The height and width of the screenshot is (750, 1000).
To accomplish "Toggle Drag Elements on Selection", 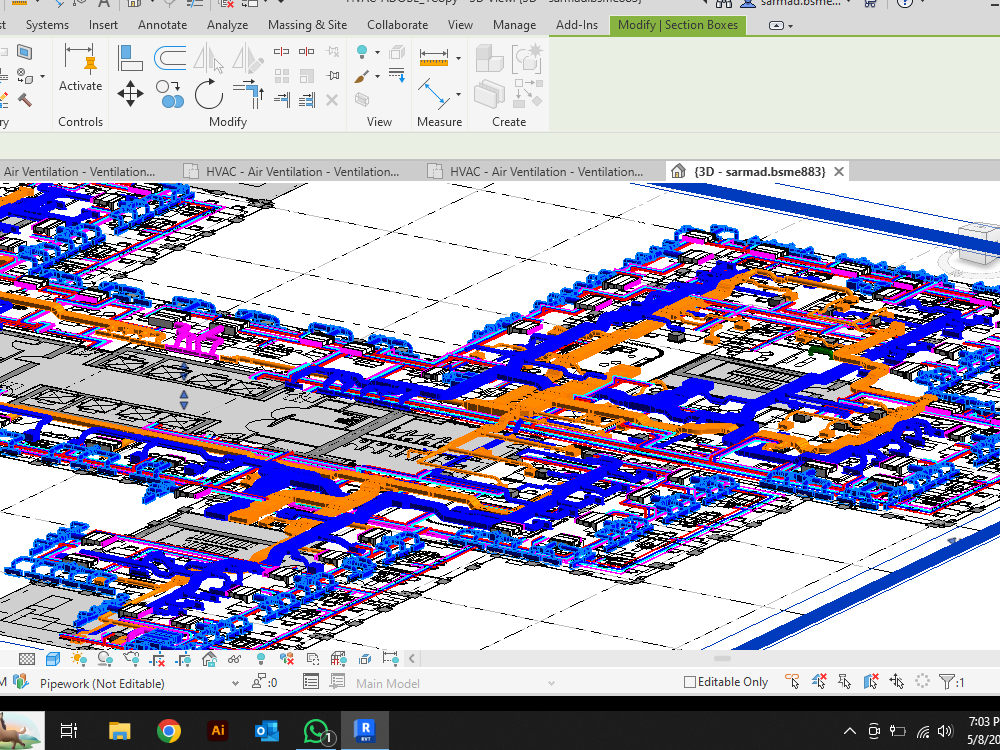I will pyautogui.click(x=897, y=682).
